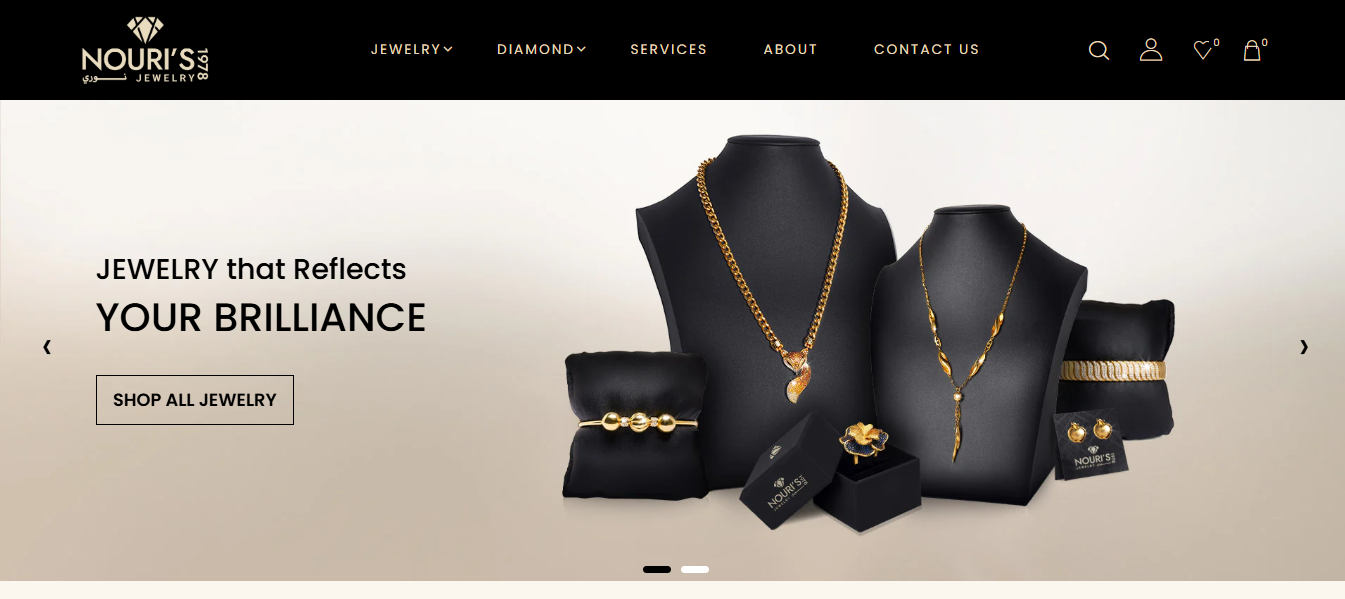Advance to next slide with right arrow
Image resolution: width=1345 pixels, height=599 pixels.
tap(1303, 347)
